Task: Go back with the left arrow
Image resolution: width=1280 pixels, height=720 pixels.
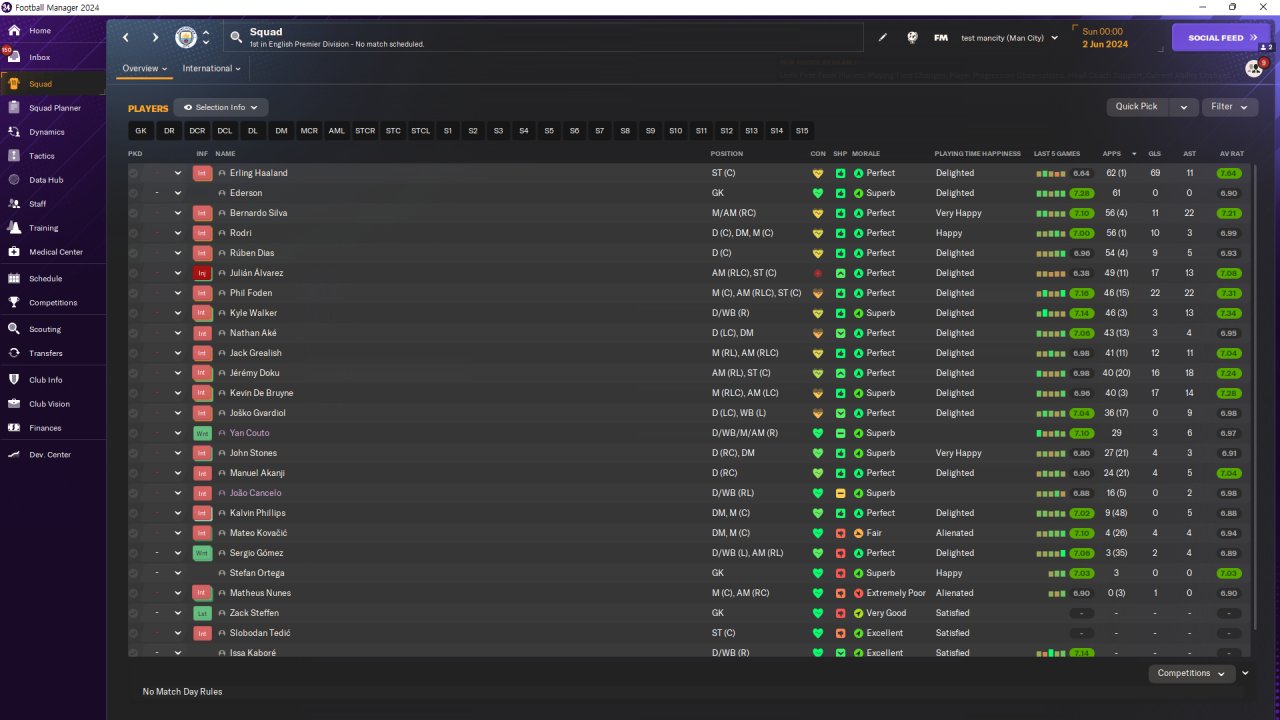Action: coord(126,38)
